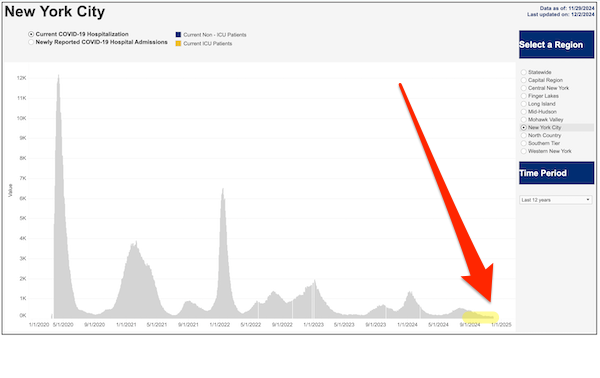Choose North Country region
Viewport: 600px width, 378px height.
tap(523, 135)
